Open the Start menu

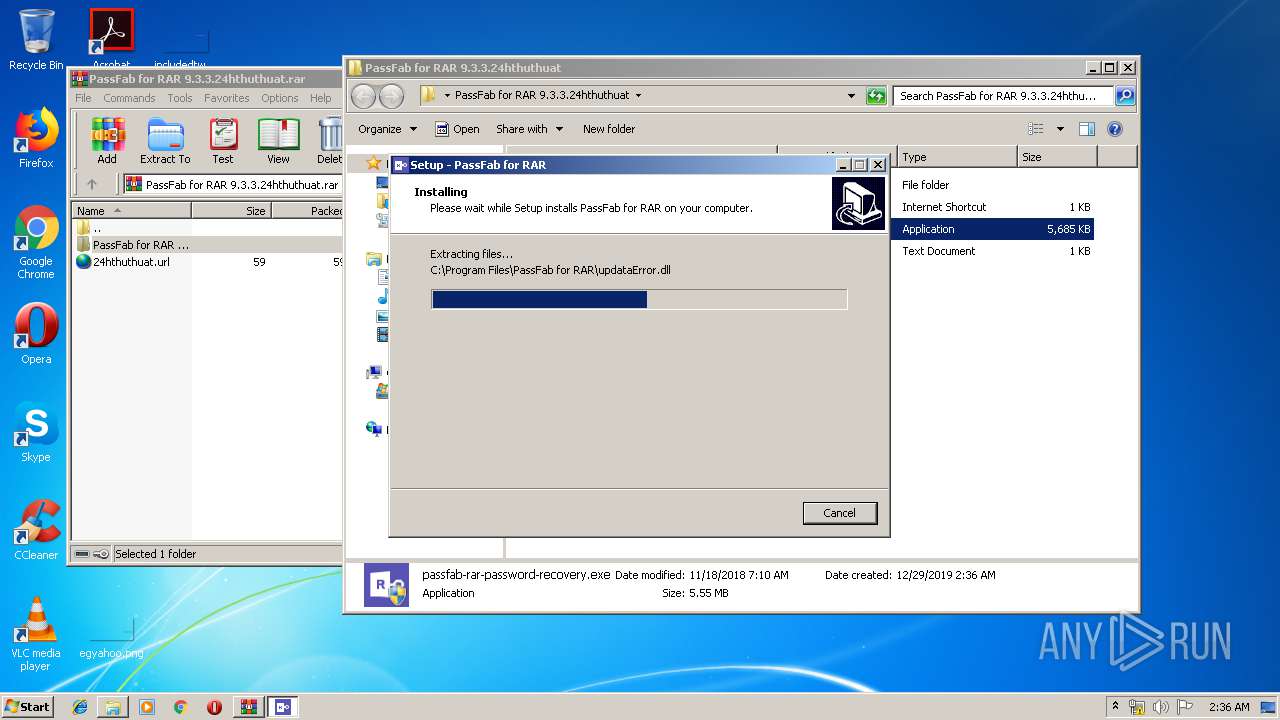(x=28, y=707)
